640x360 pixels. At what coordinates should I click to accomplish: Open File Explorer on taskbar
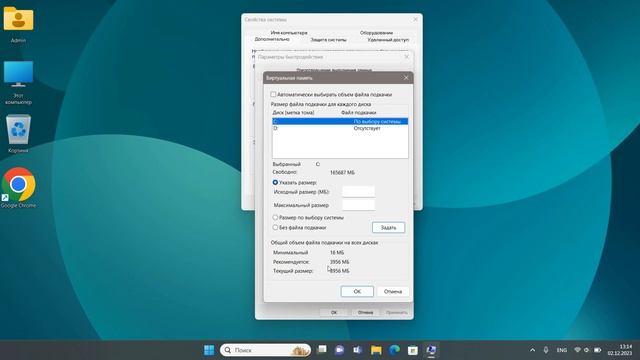[x=376, y=350]
